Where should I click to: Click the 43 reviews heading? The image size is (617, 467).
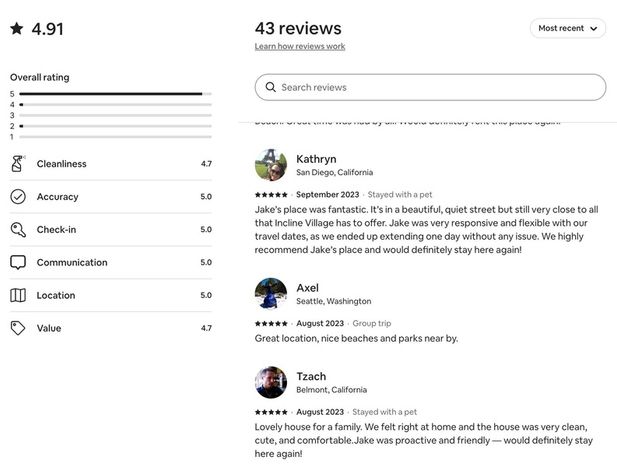(298, 28)
